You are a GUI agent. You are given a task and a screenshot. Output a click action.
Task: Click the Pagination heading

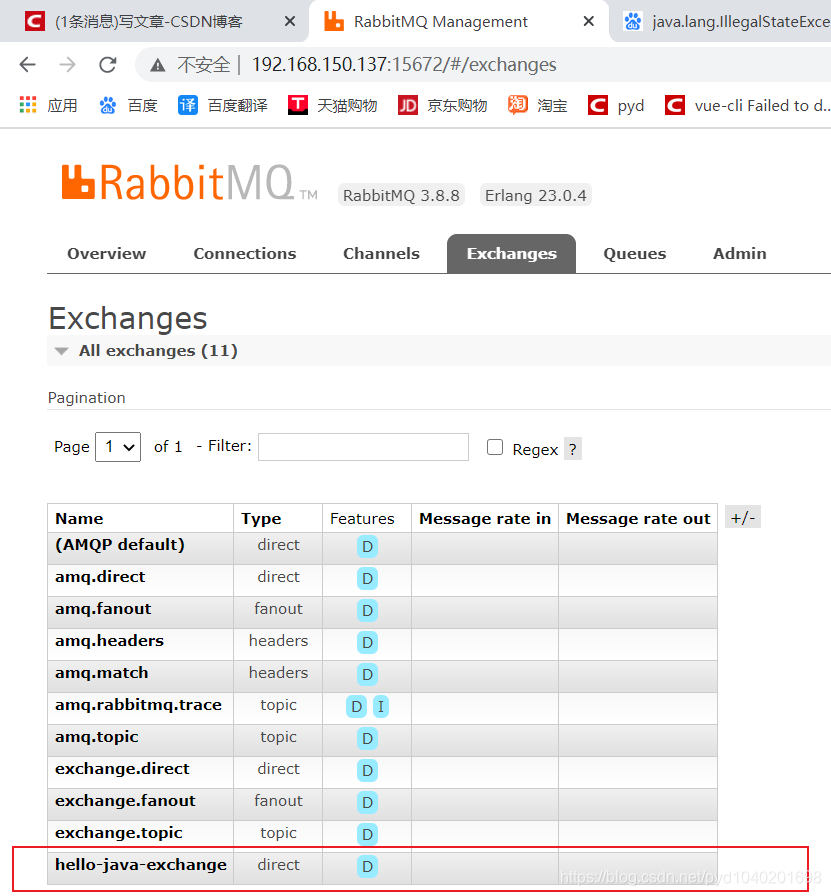click(x=86, y=398)
